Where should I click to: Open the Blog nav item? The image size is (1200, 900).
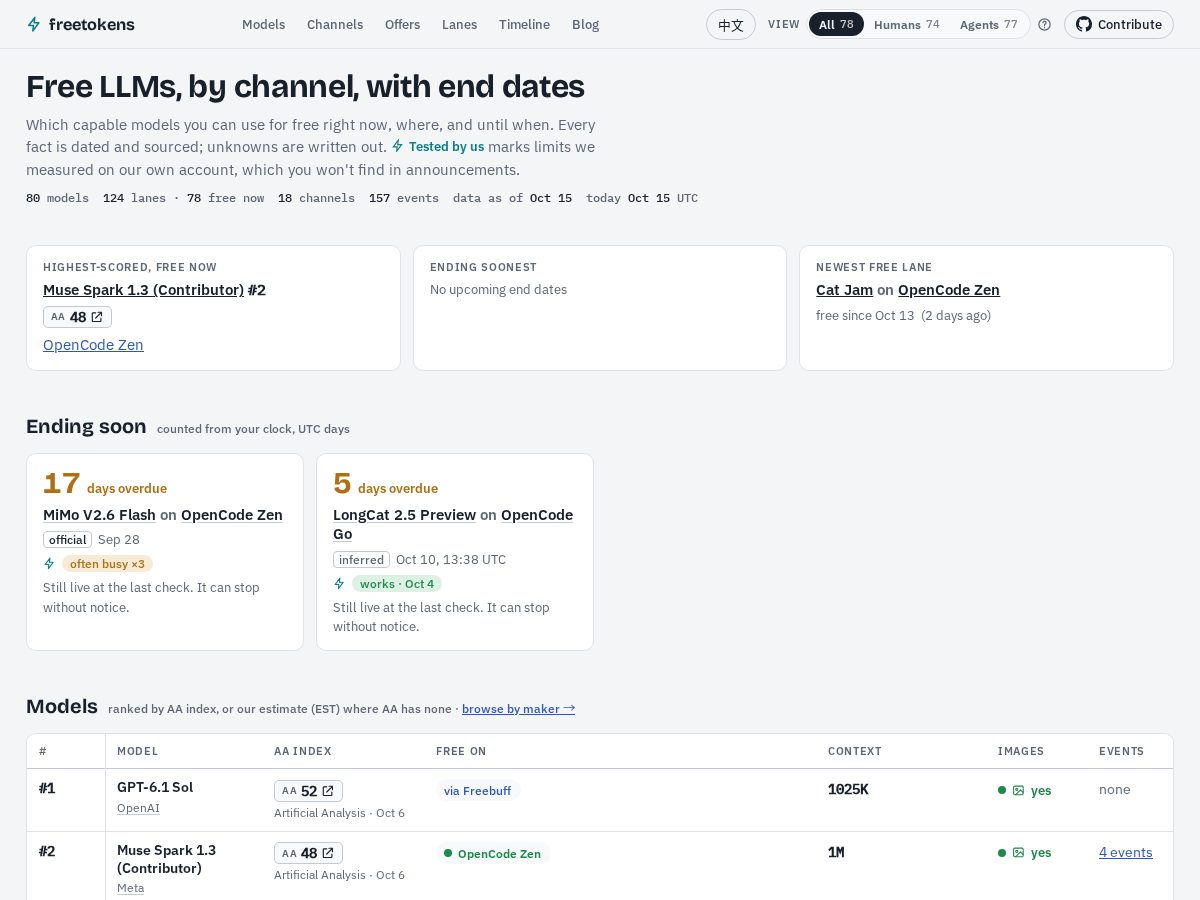pos(585,24)
